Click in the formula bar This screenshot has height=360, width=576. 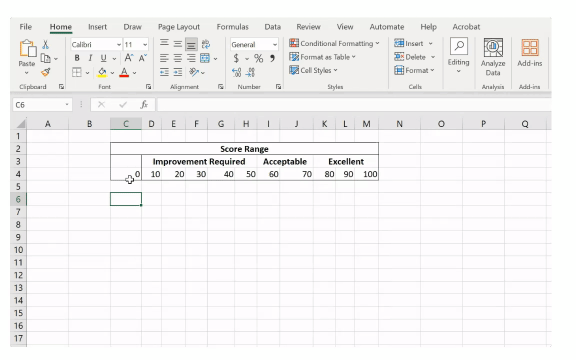click(x=354, y=105)
